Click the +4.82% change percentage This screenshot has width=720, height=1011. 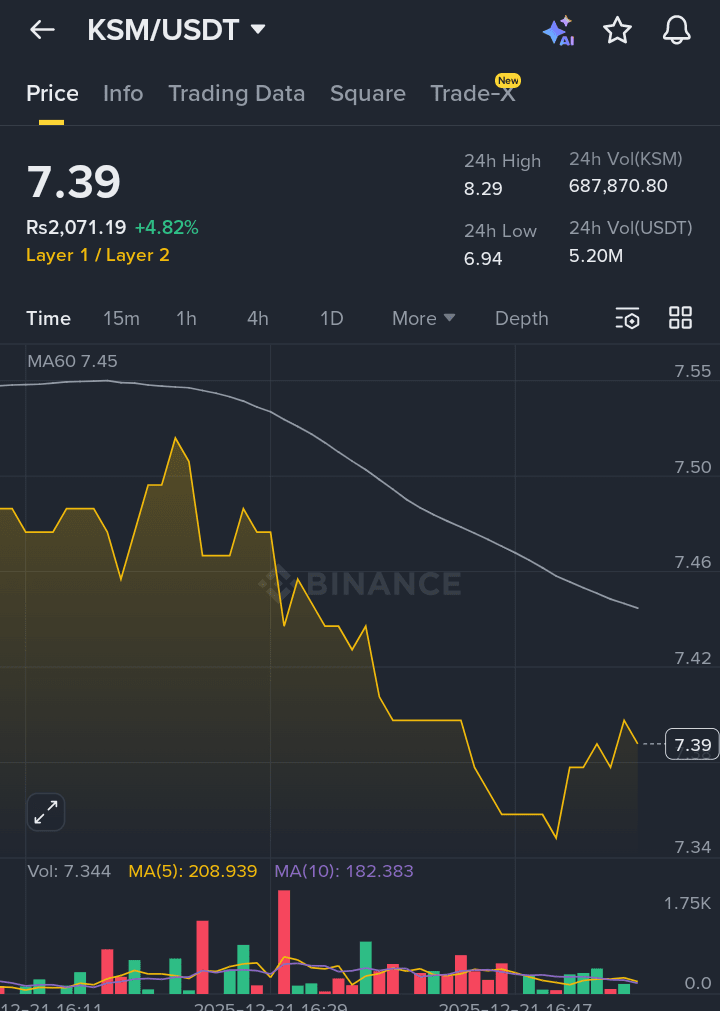[x=166, y=228]
